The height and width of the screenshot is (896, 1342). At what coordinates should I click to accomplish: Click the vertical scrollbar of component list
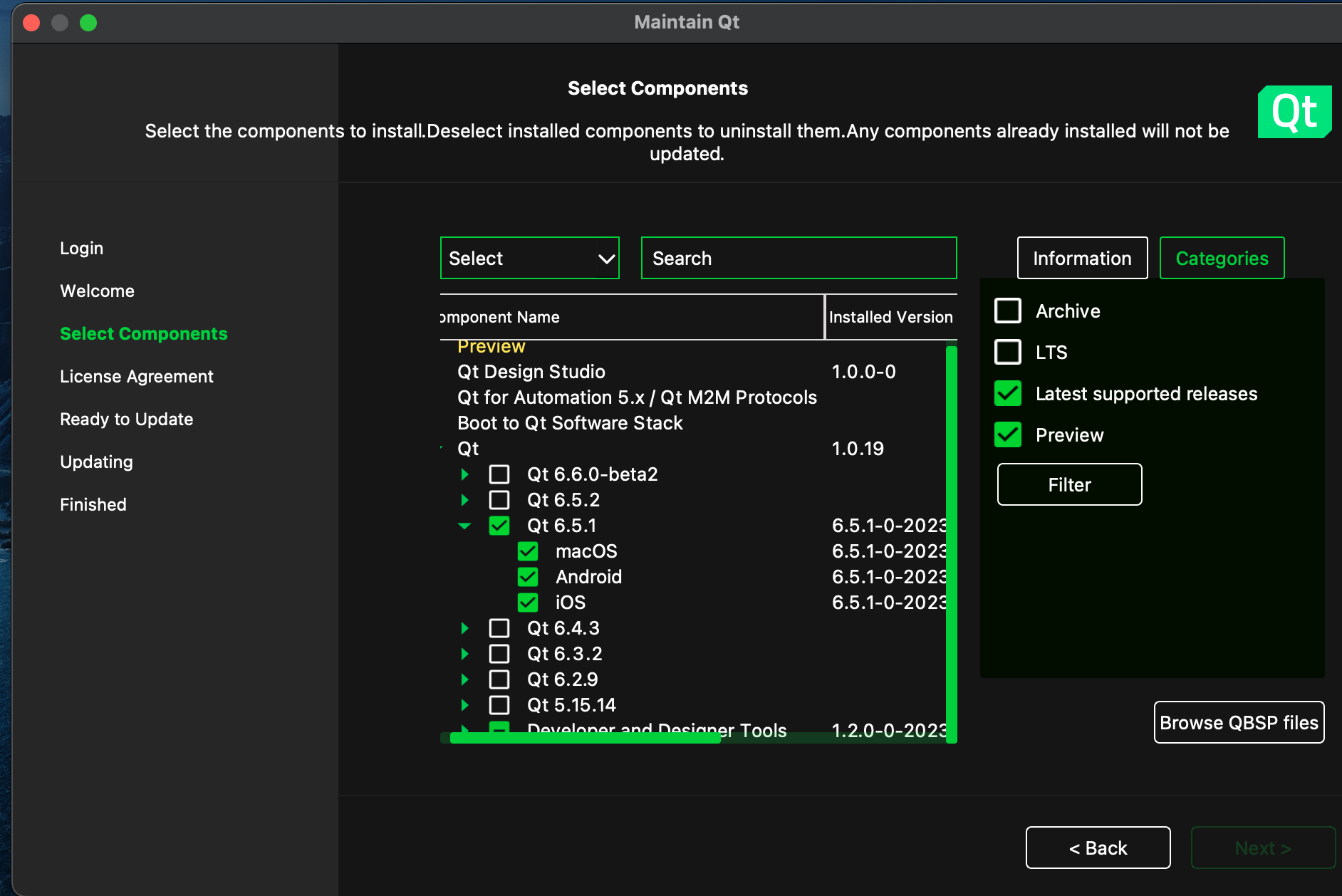pos(952,544)
